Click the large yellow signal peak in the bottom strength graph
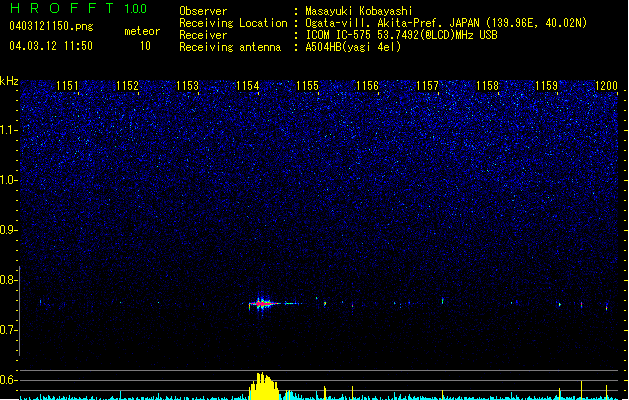 [264, 386]
